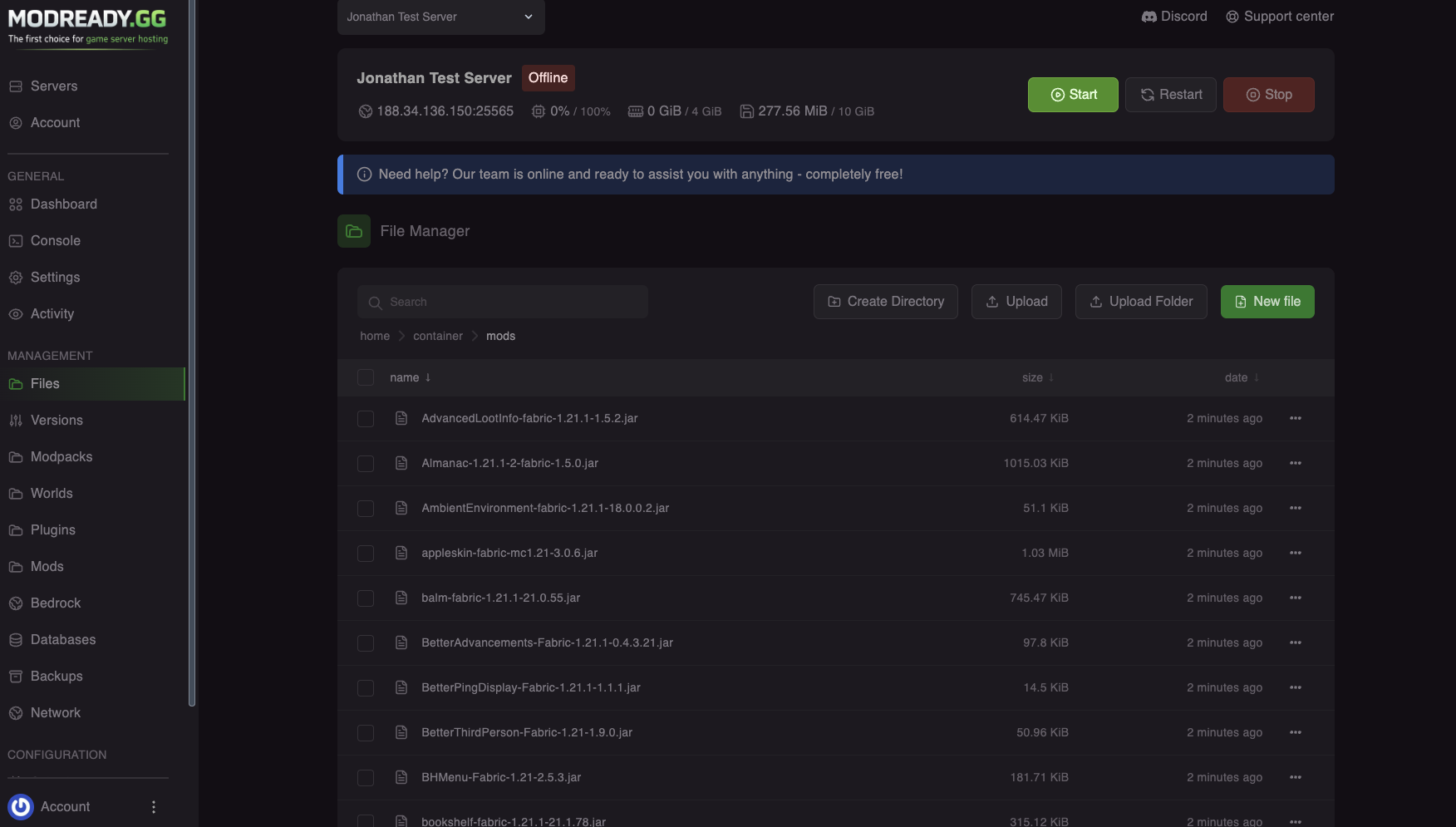Screen dimensions: 1456x827
Task: Click the Bedrock sidebar icon
Action: click(15, 603)
